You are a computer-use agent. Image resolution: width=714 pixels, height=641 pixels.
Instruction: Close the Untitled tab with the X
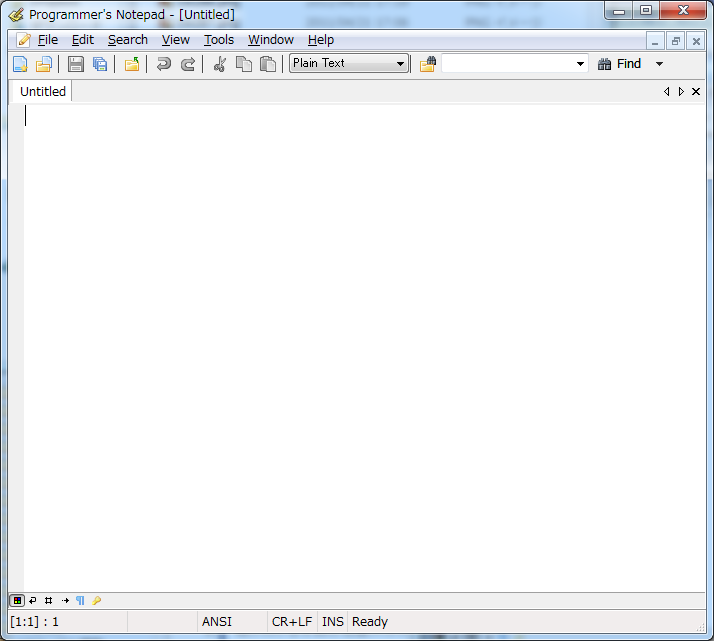coord(696,92)
